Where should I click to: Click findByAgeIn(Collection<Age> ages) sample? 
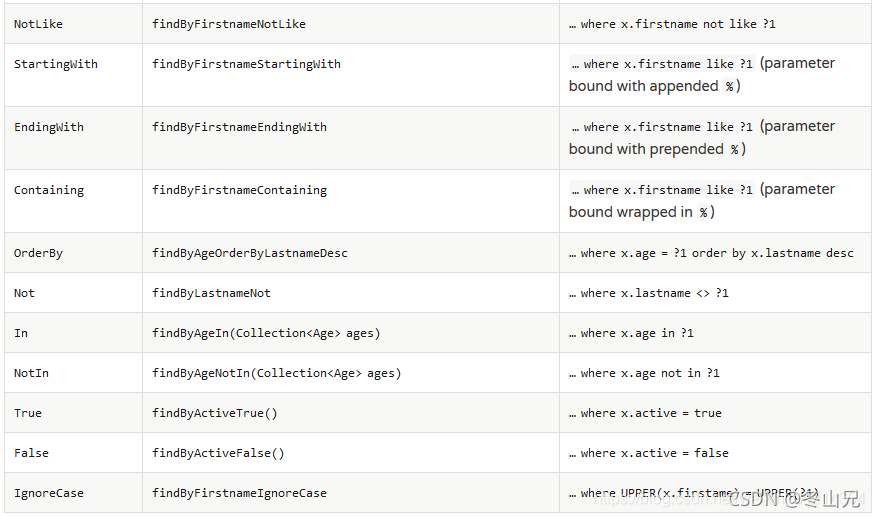tap(266, 333)
